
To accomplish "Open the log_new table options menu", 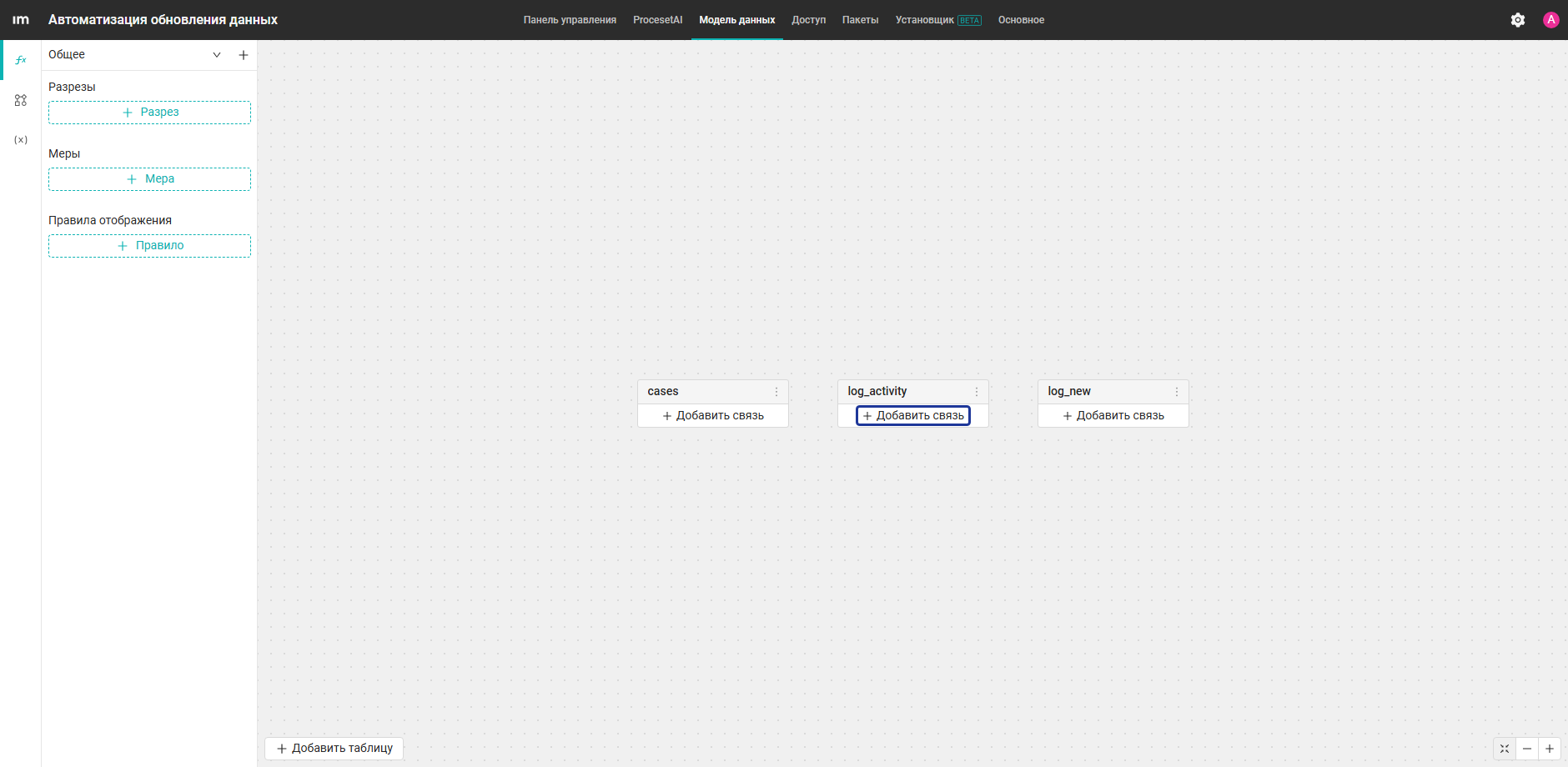I will [x=1177, y=392].
